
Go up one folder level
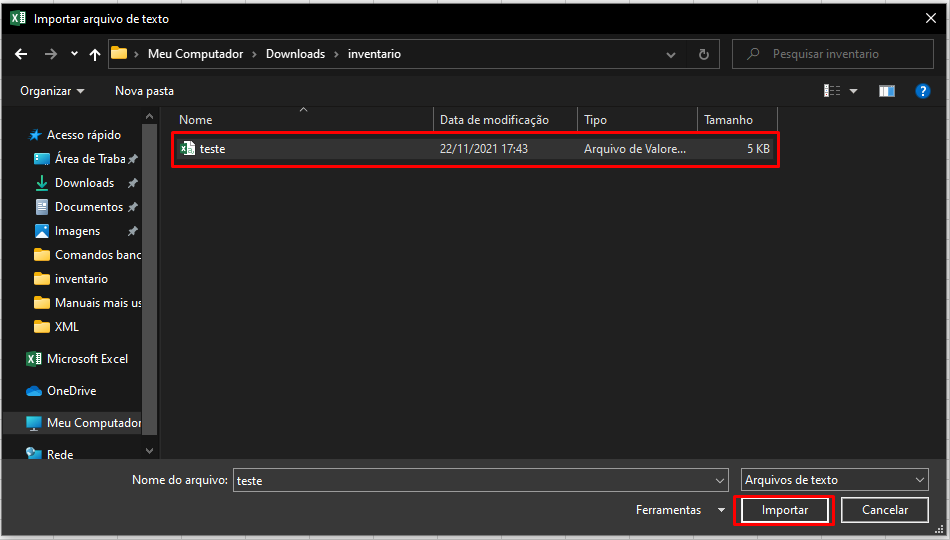[95, 54]
